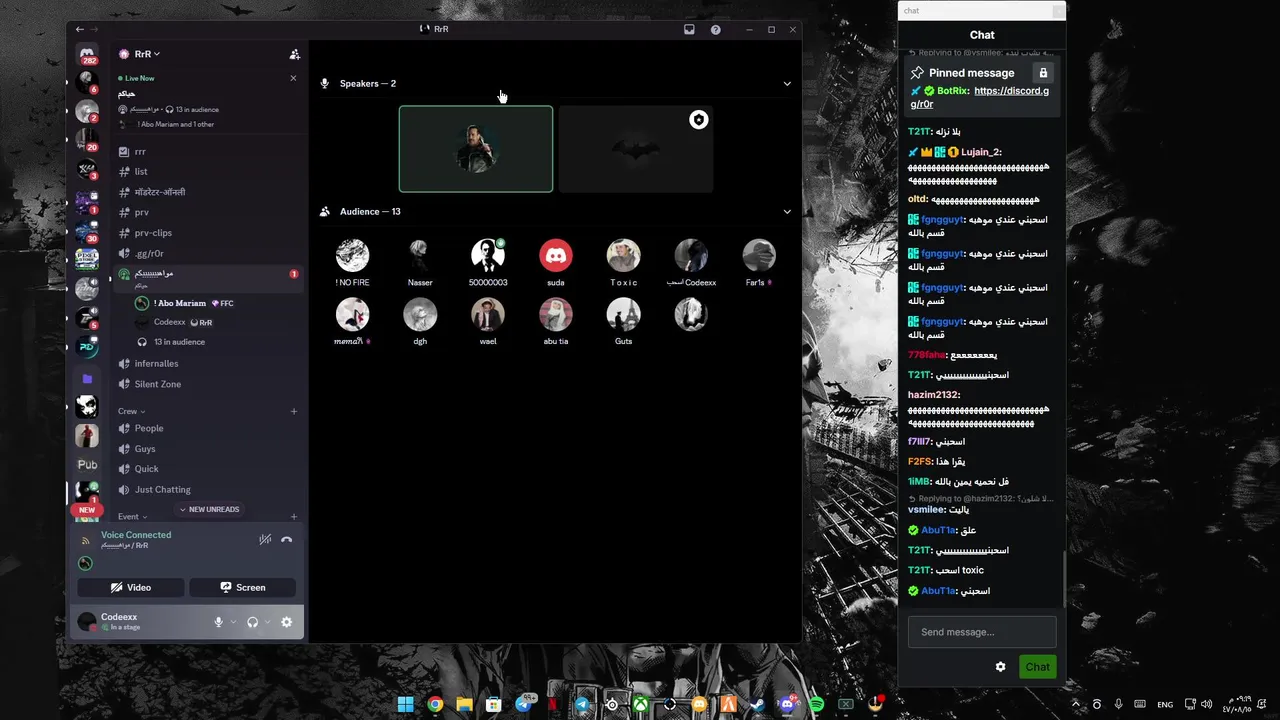Deafen with the headphones icon

coord(252,622)
